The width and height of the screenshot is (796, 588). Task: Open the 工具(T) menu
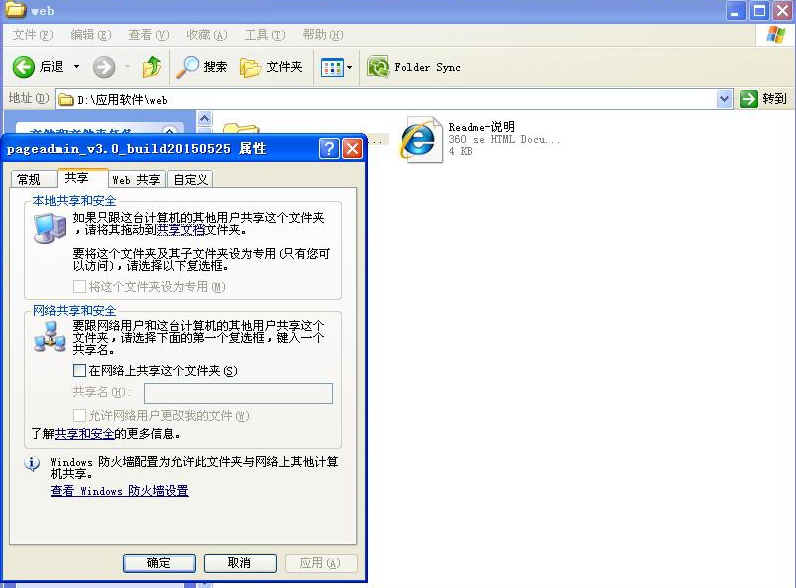tap(264, 35)
